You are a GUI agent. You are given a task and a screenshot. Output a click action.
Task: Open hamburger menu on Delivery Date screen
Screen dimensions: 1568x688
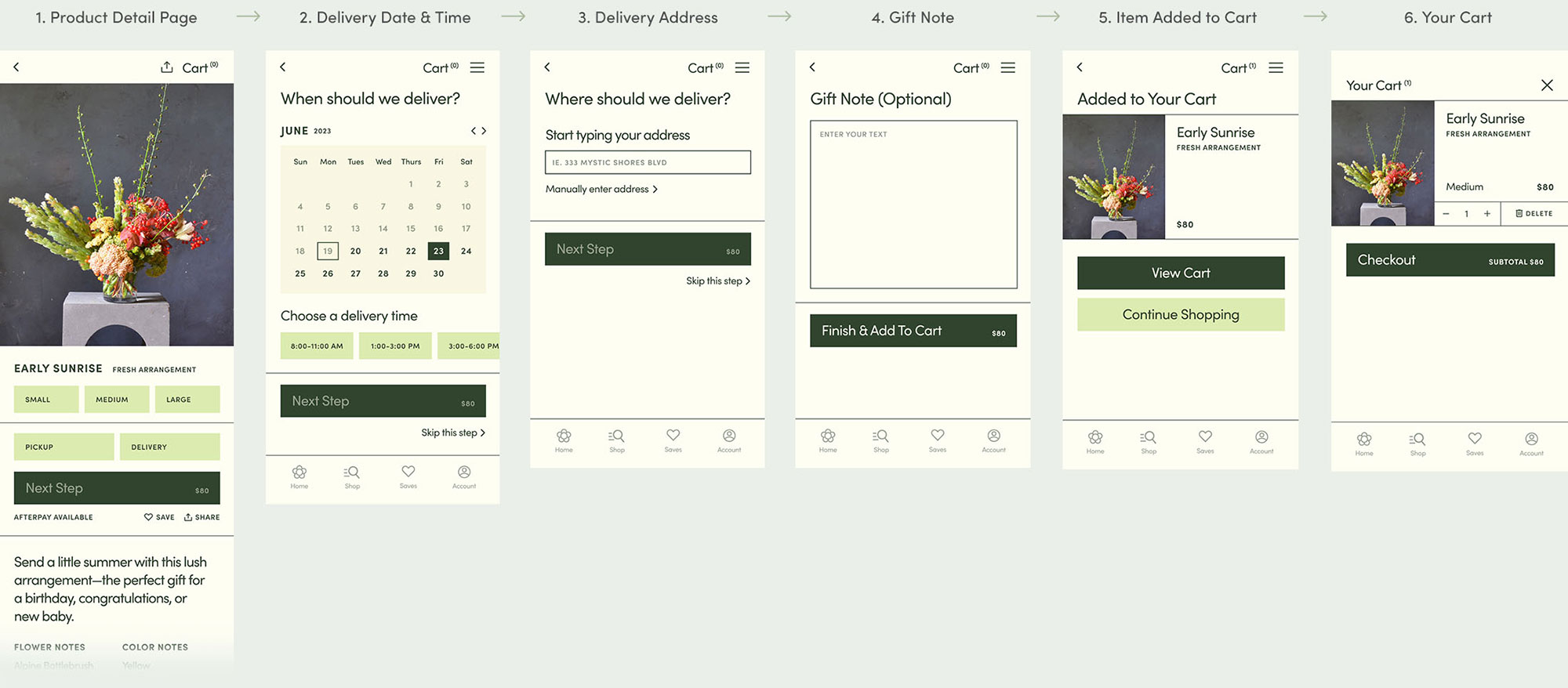(477, 67)
